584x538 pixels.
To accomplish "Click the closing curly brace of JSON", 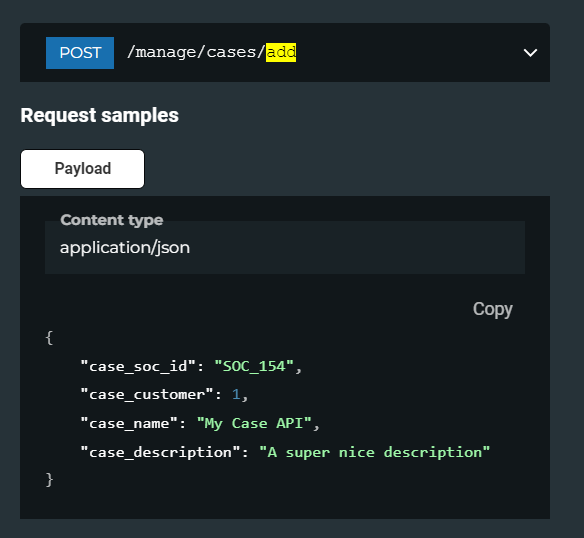I will point(49,480).
